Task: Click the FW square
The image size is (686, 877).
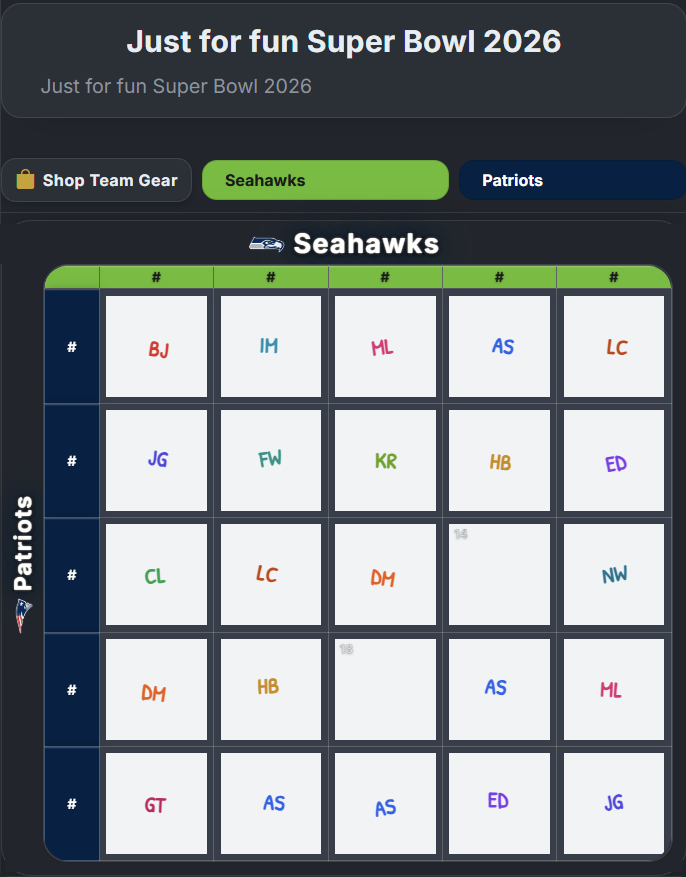Action: (x=270, y=461)
